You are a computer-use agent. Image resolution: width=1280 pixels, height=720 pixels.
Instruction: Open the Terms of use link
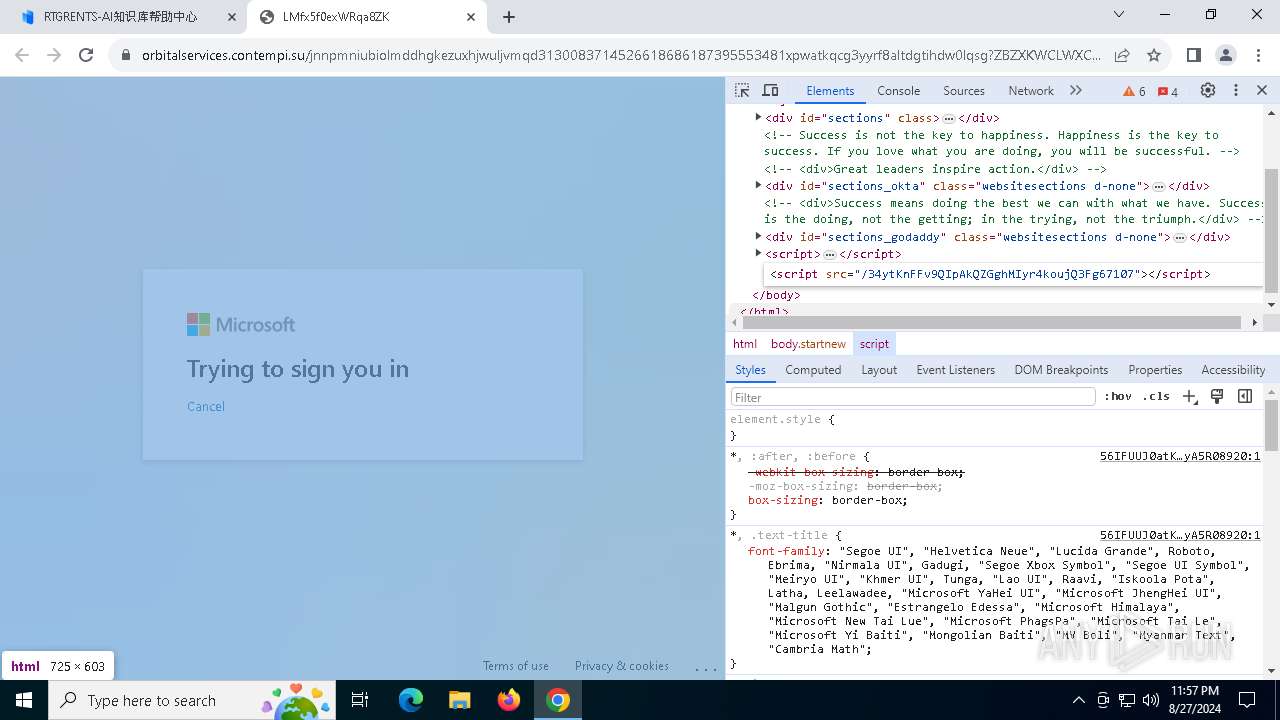click(x=515, y=666)
